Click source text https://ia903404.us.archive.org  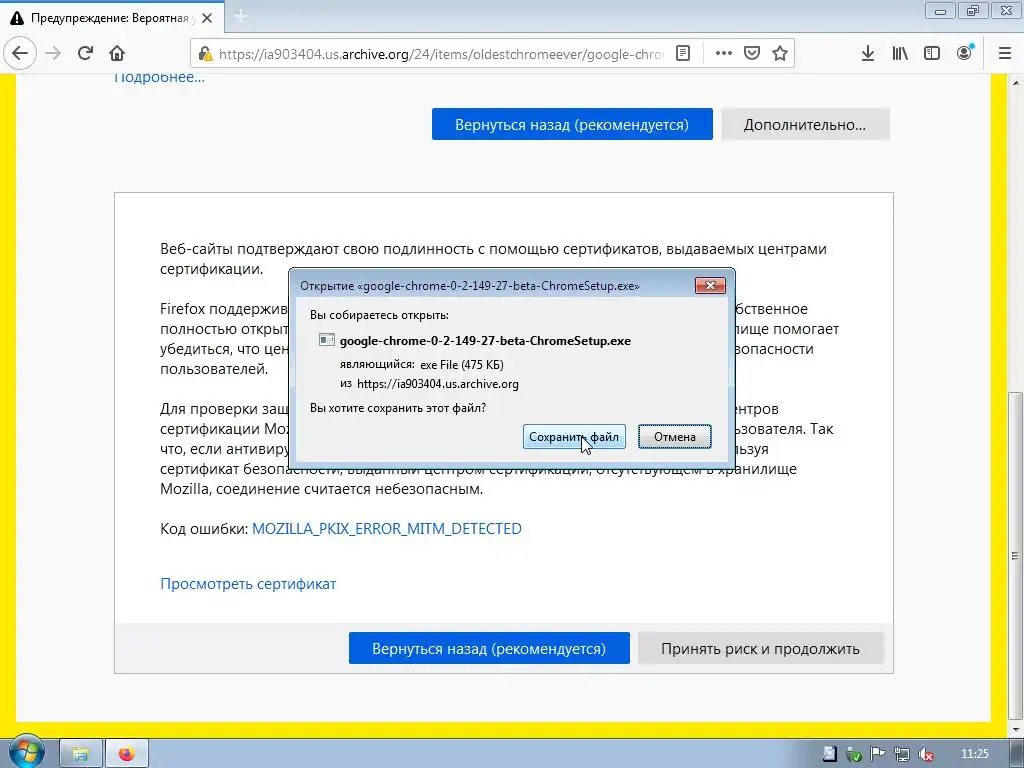(438, 384)
